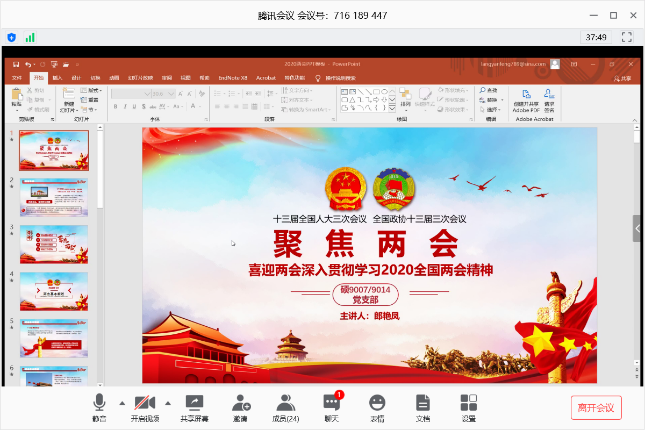The height and width of the screenshot is (430, 645).
Task: Select the 文件 tab in PowerPoint ribbon
Action: pos(16,77)
